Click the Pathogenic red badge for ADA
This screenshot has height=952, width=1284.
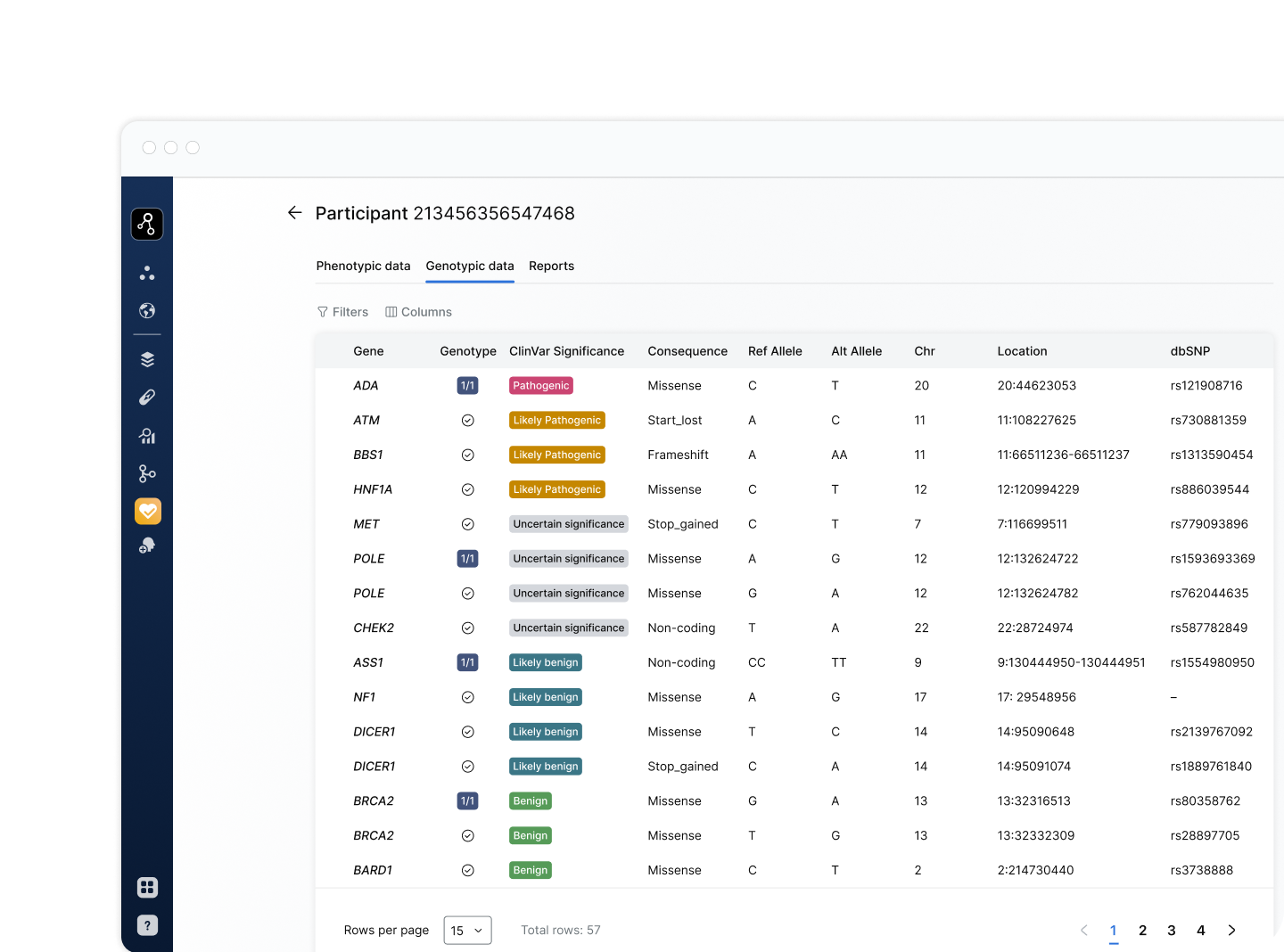click(540, 386)
